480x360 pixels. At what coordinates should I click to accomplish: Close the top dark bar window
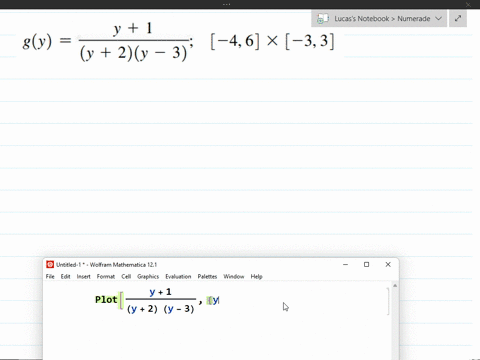pos(468,4)
